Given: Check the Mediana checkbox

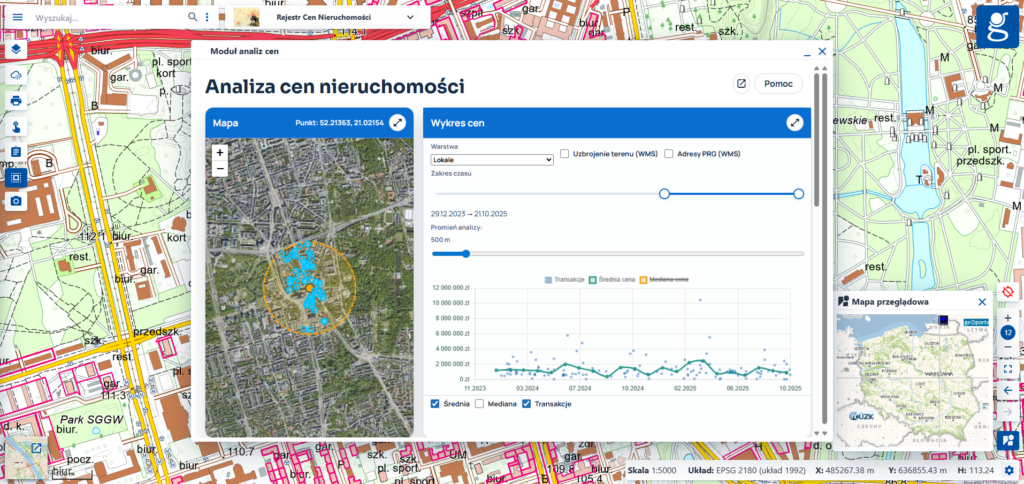Looking at the screenshot, I should [480, 404].
